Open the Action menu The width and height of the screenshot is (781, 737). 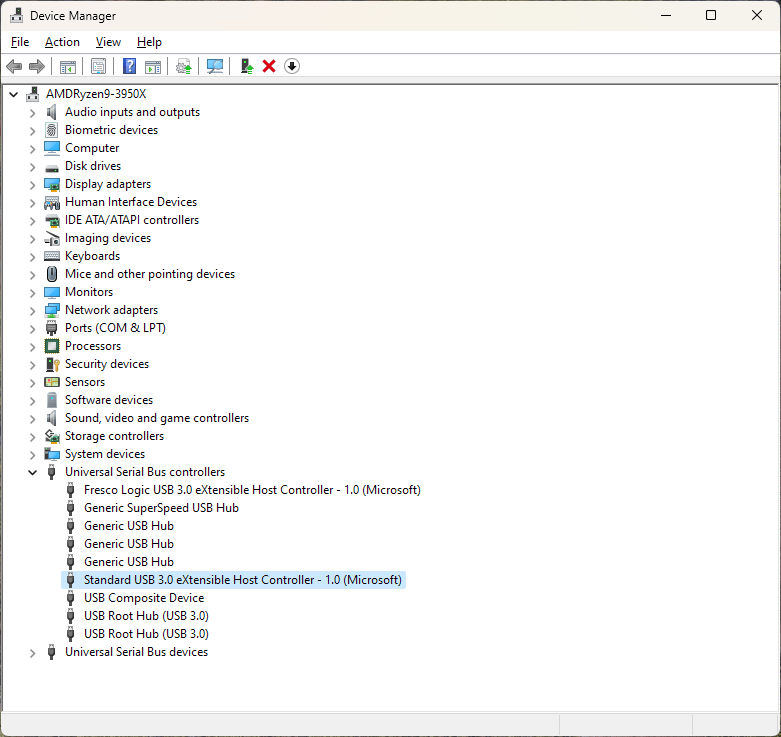[x=62, y=42]
